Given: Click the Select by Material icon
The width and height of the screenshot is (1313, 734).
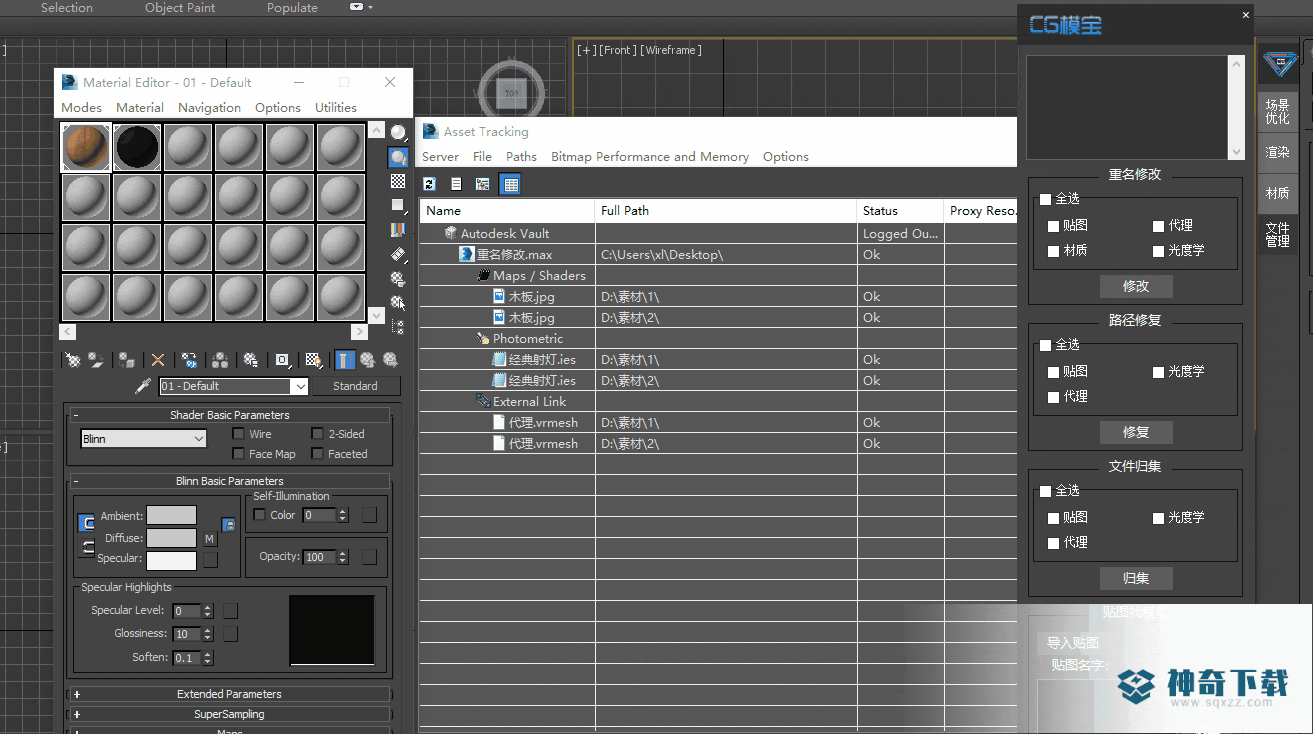Looking at the screenshot, I should tap(398, 302).
